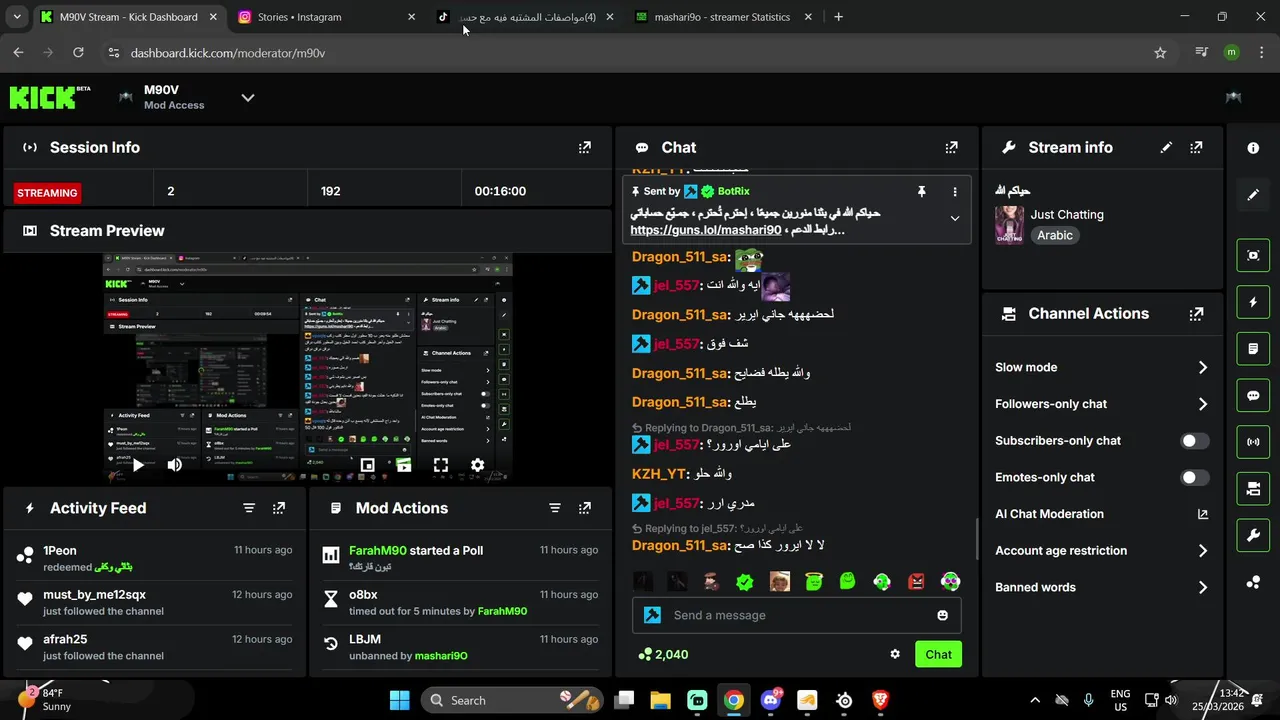The height and width of the screenshot is (720, 1280).
Task: Switch to the TikTok Arabic-titled tab
Action: pos(525,17)
